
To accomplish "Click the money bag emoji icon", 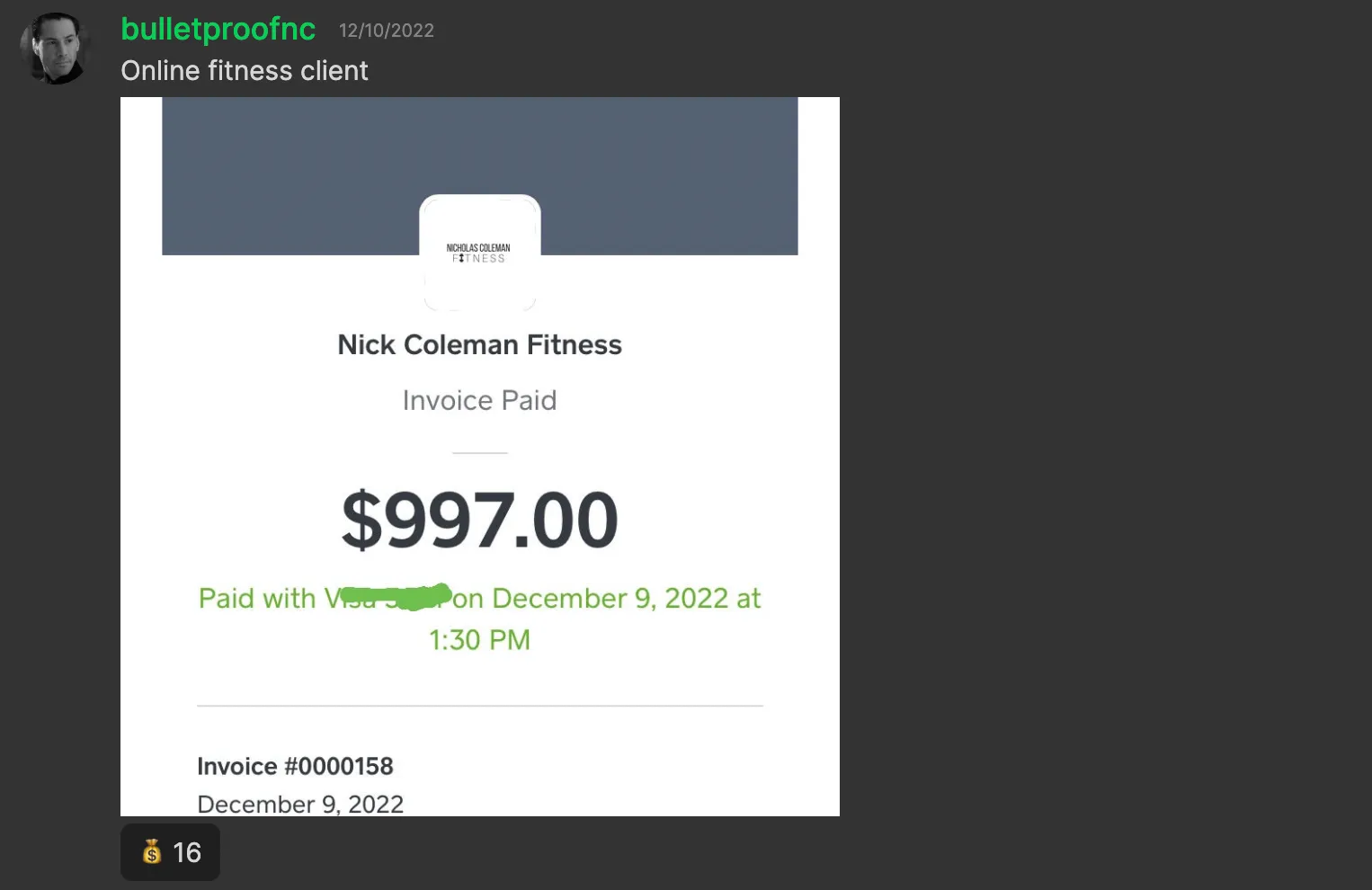I will 152,851.
